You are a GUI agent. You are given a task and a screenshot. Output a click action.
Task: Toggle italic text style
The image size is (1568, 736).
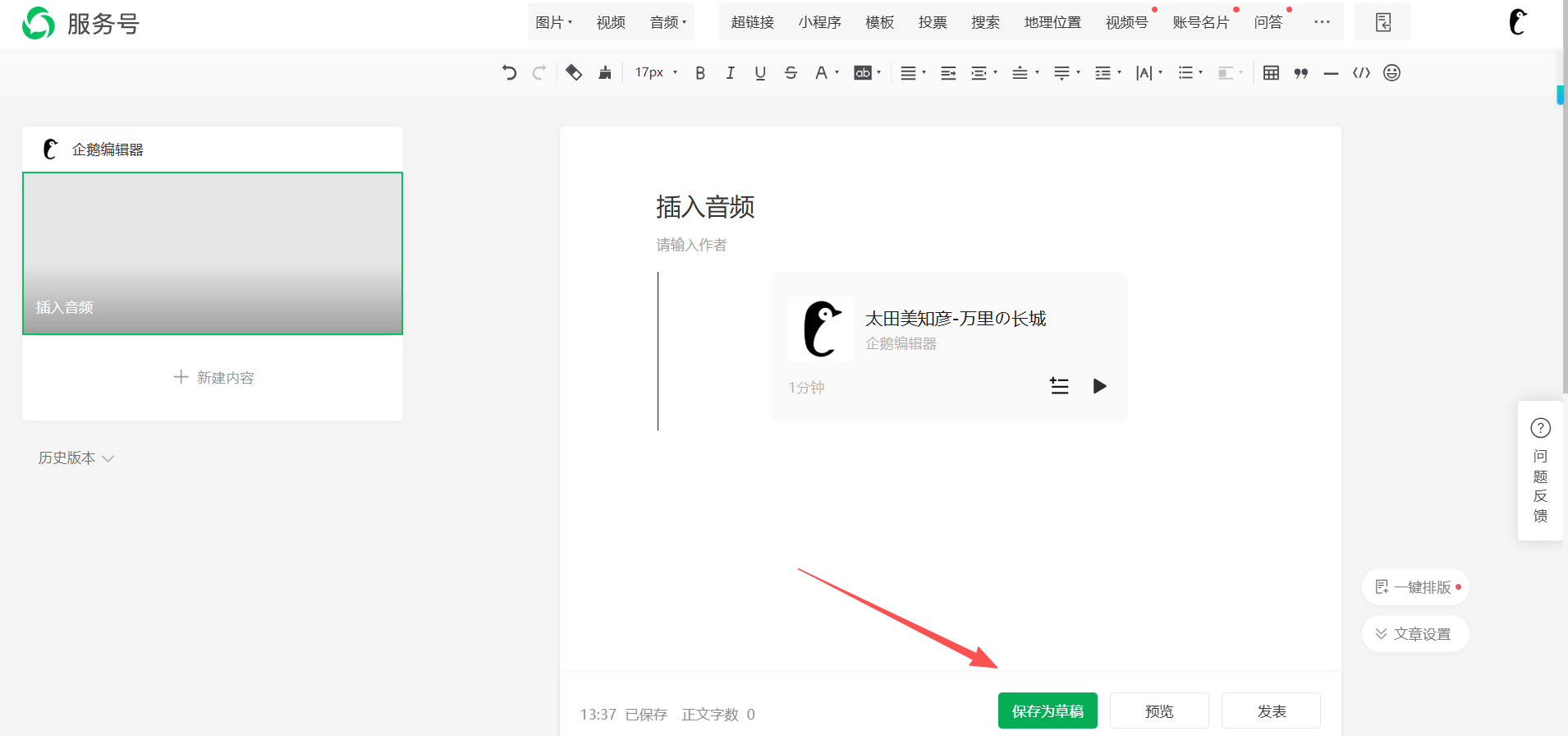730,73
